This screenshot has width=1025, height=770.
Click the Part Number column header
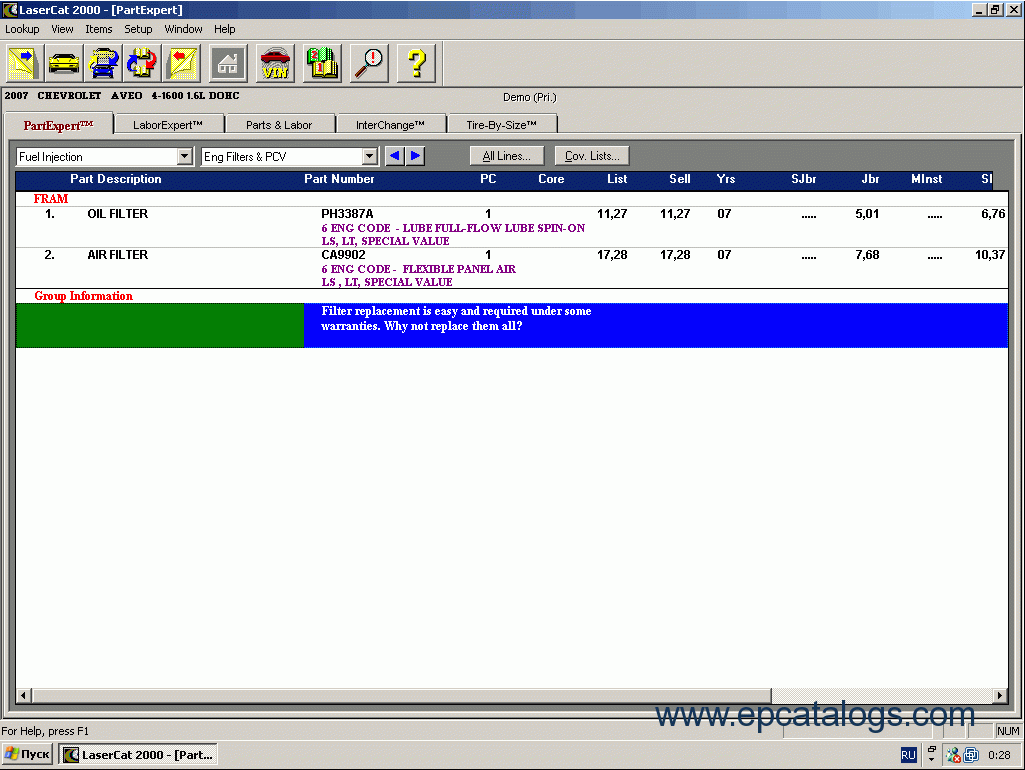click(339, 179)
